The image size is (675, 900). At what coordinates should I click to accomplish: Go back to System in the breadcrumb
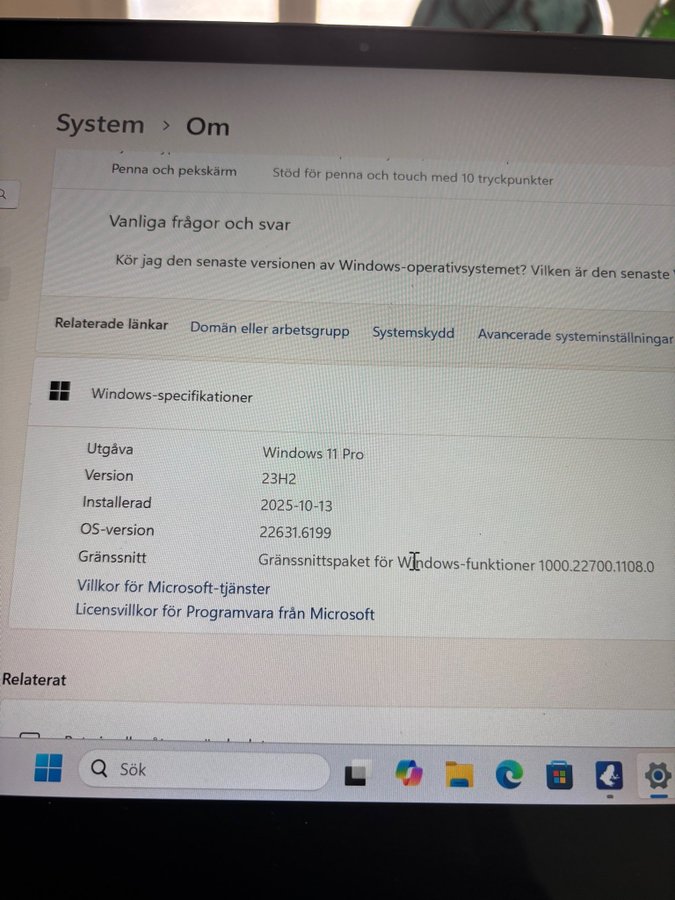coord(100,125)
